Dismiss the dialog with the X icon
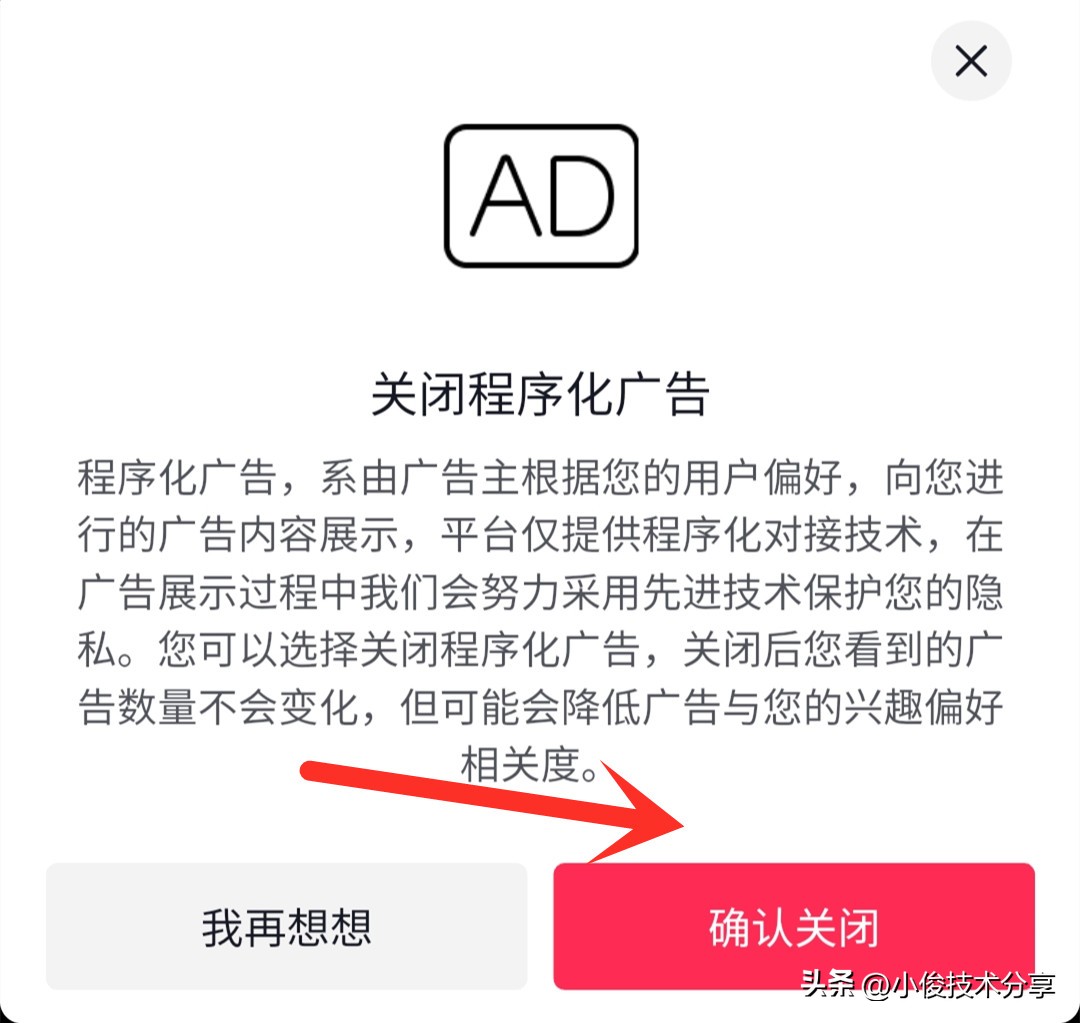This screenshot has width=1080, height=1023. (x=971, y=61)
